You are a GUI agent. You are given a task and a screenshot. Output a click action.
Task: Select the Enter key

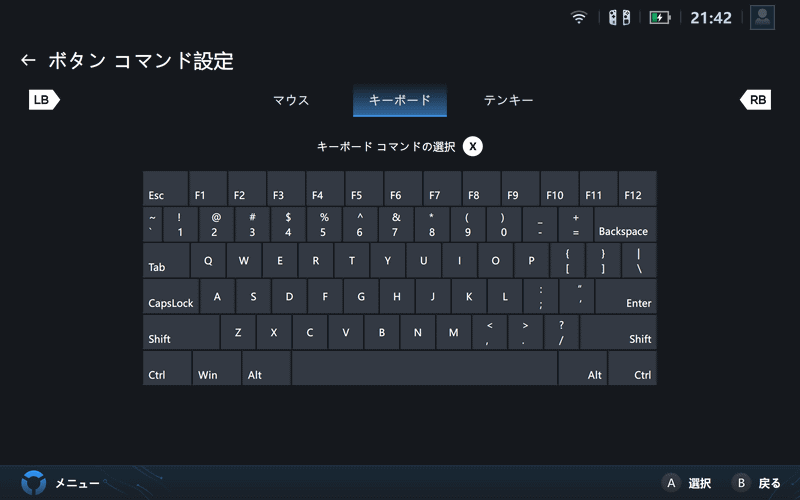pos(626,296)
